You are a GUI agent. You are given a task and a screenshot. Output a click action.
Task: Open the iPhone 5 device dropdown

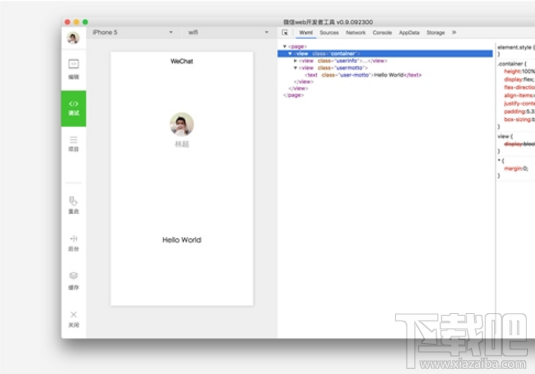132,32
